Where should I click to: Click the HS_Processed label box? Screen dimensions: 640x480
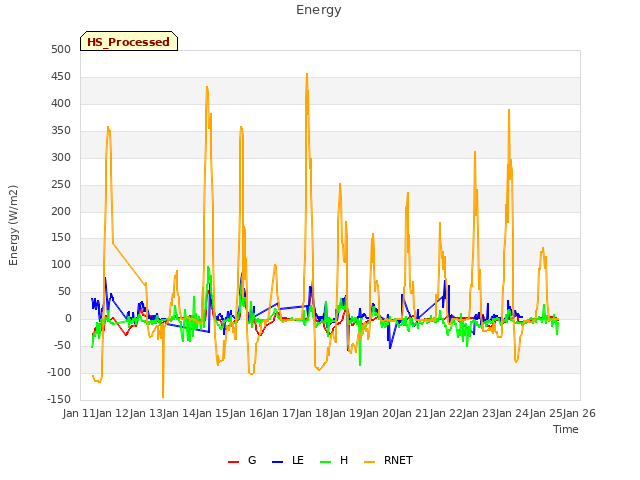tap(129, 41)
